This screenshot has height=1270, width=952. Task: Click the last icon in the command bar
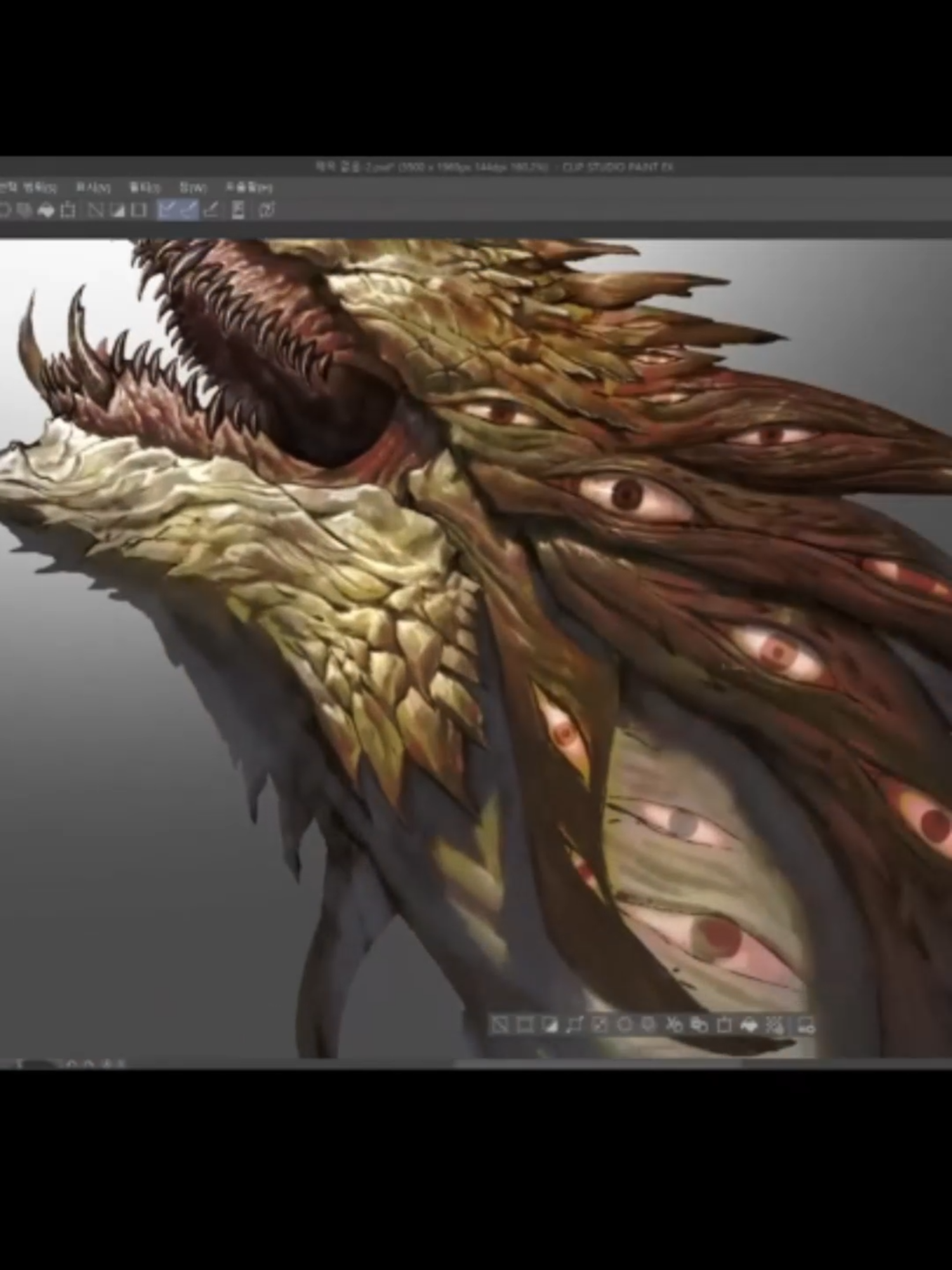(267, 210)
